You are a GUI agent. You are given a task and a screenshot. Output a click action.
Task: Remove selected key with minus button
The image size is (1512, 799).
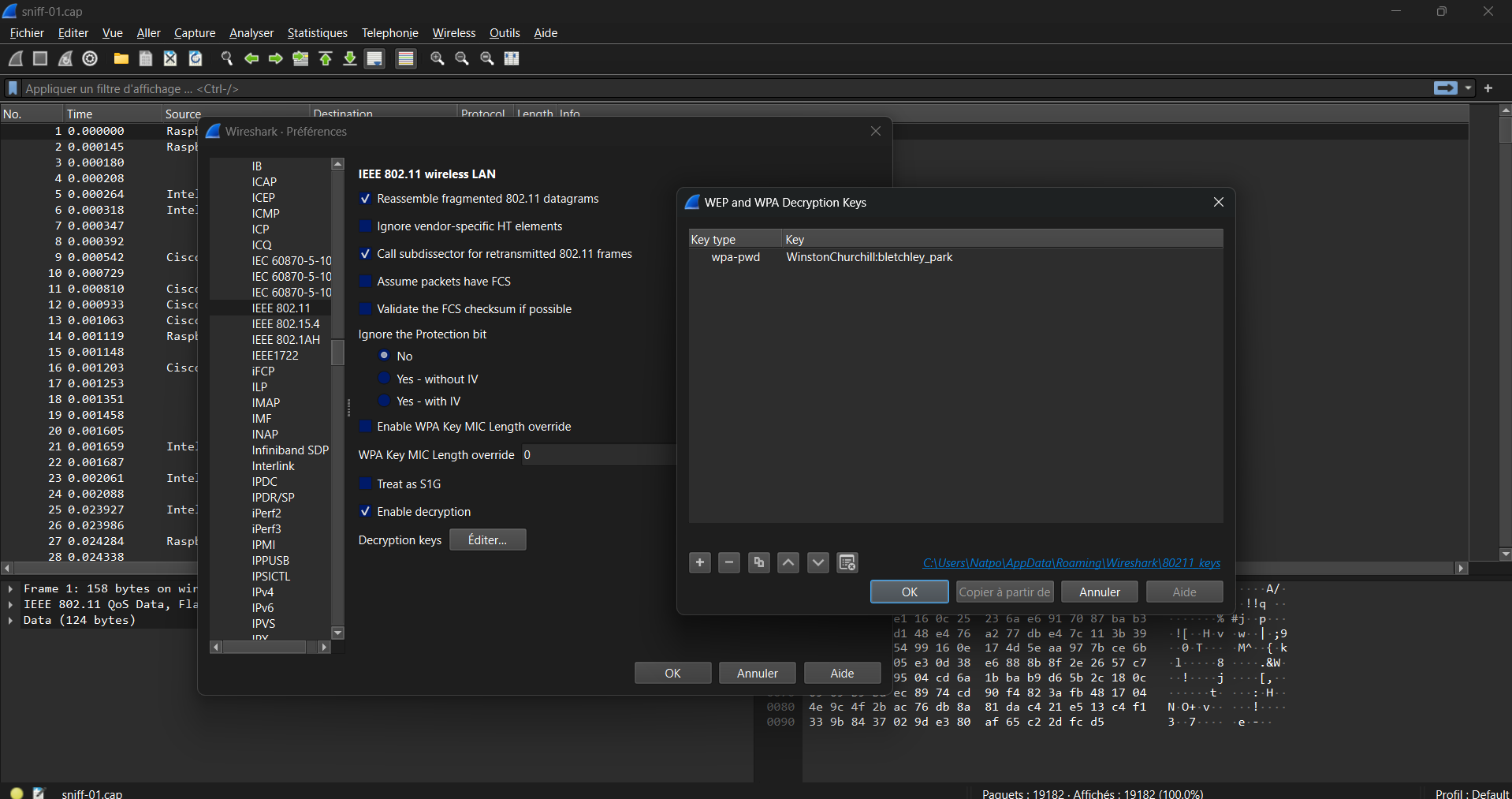(x=729, y=562)
